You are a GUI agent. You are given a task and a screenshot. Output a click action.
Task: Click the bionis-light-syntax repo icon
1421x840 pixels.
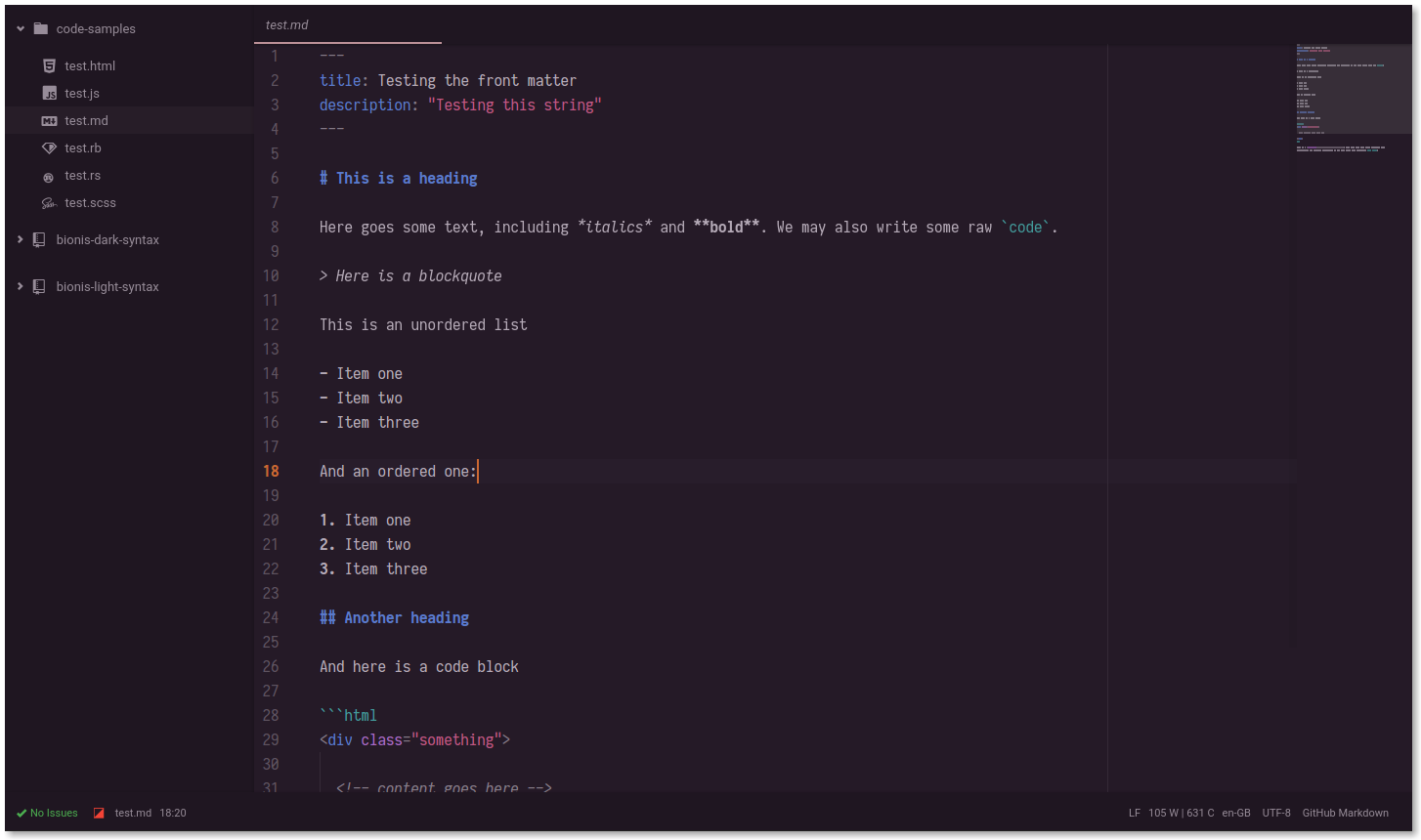tap(39, 286)
